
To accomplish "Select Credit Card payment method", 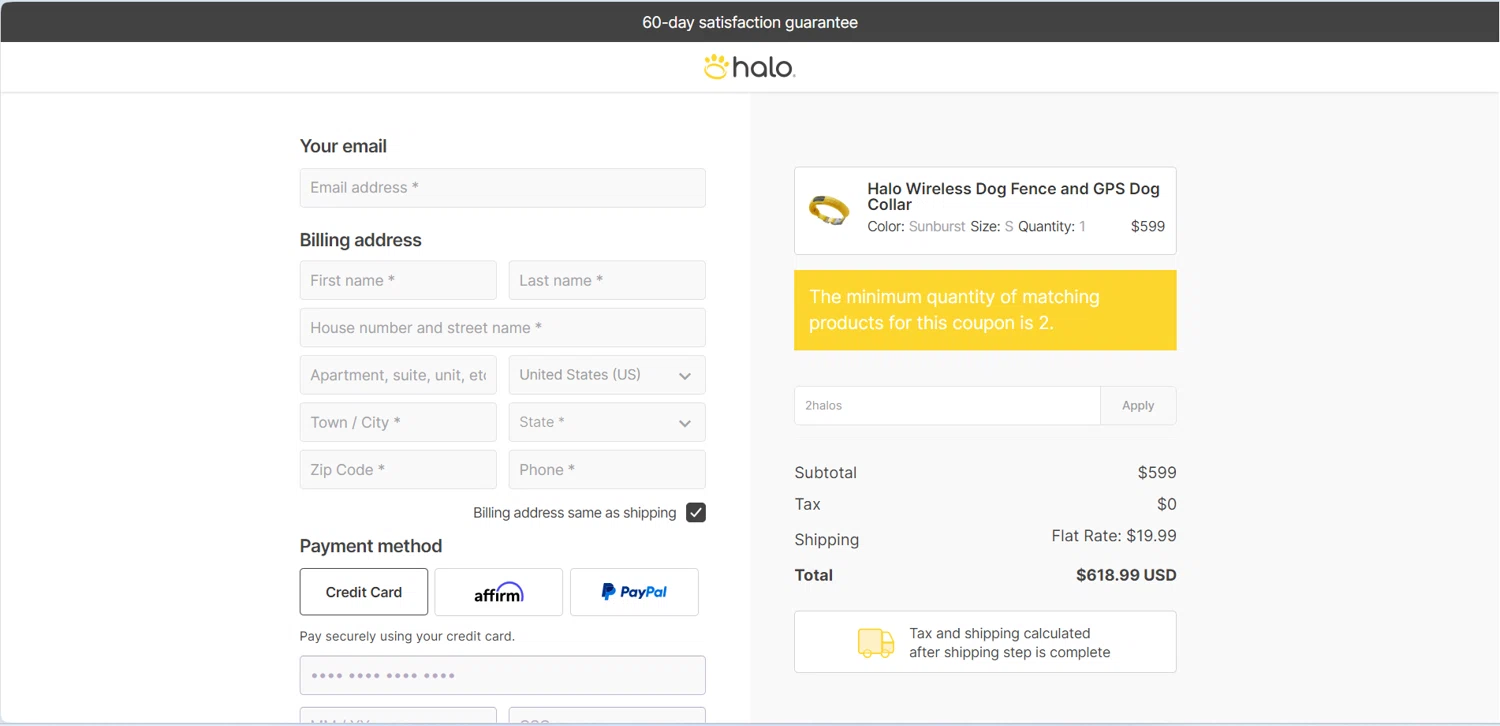I will point(364,592).
